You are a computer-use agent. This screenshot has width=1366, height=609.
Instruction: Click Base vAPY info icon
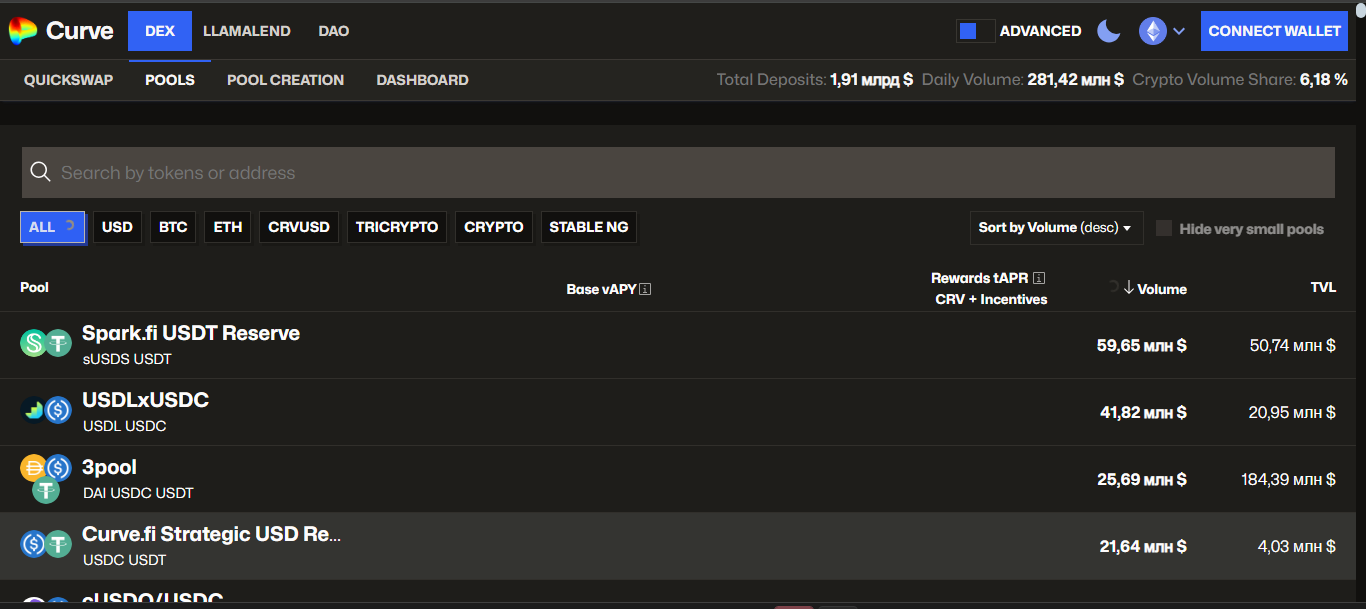click(x=645, y=290)
